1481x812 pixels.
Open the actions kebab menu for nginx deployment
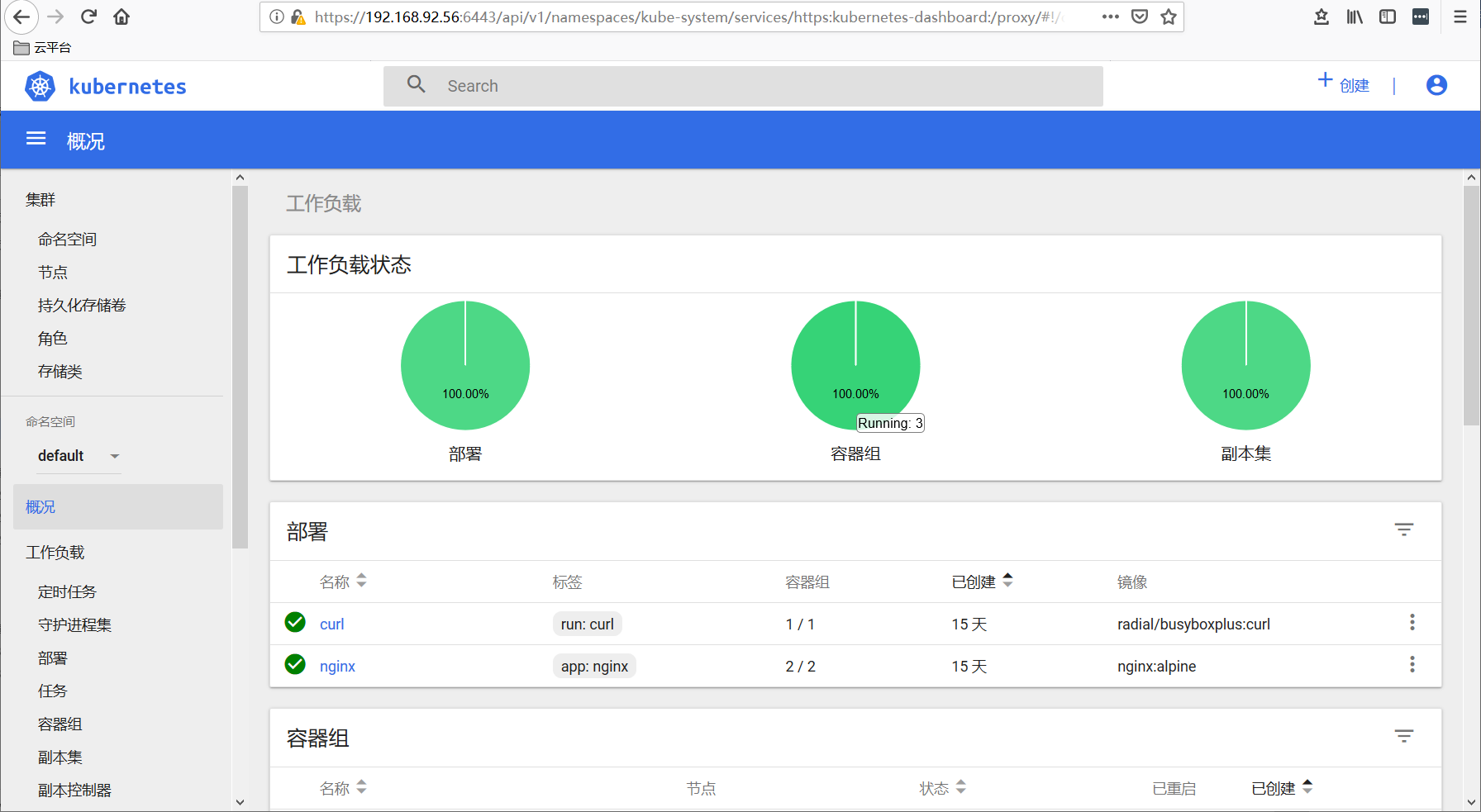click(1412, 664)
